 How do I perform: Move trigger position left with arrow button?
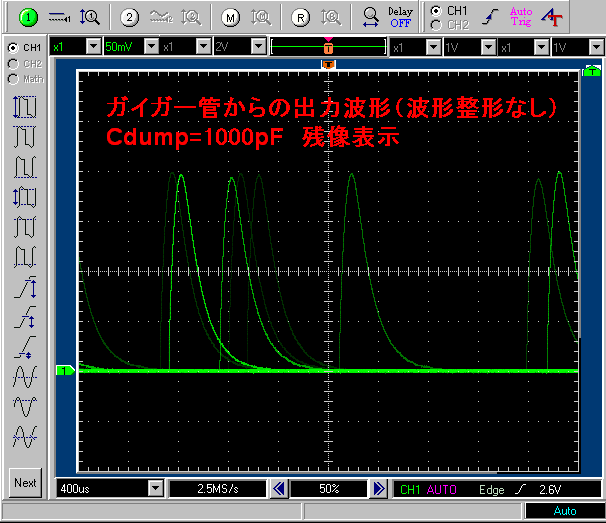(x=279, y=489)
